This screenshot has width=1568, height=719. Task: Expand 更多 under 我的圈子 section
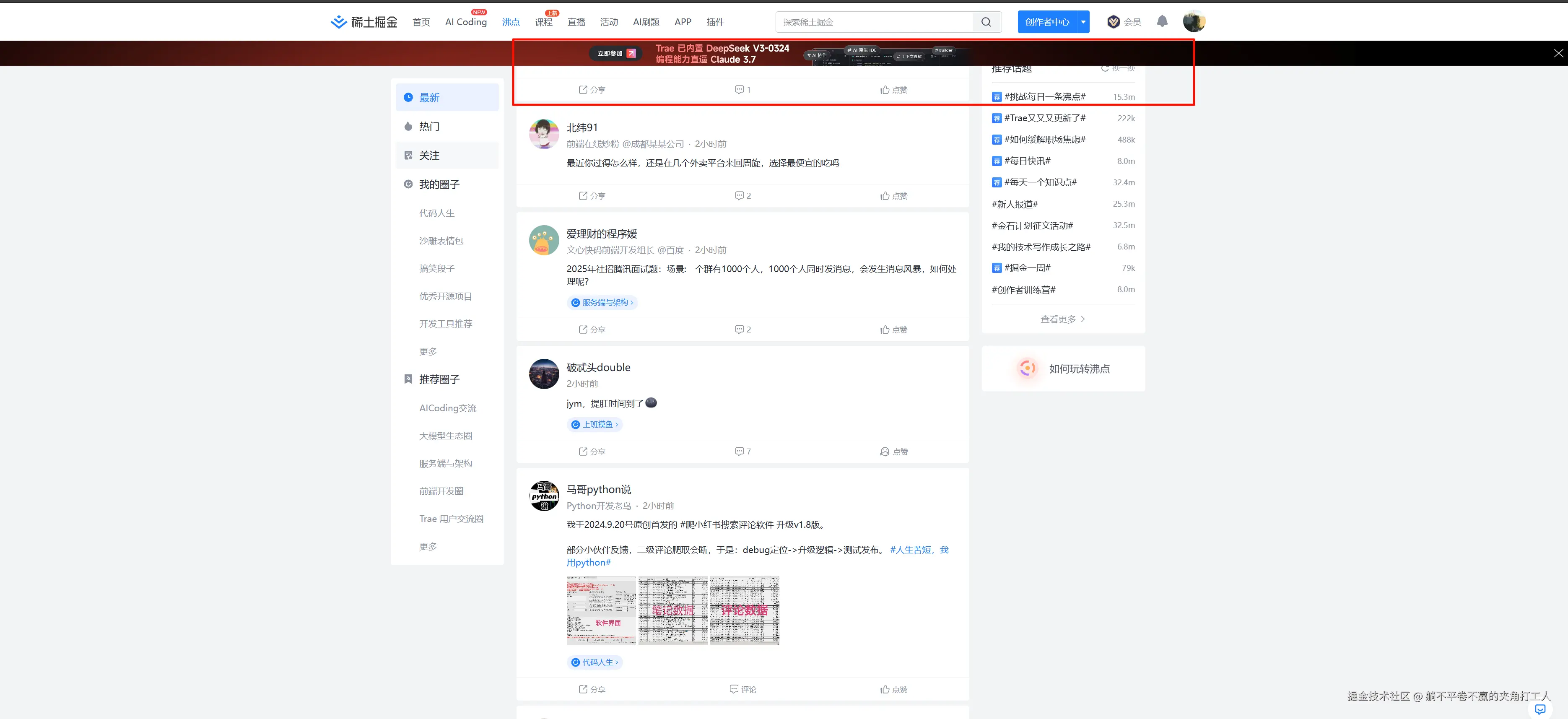click(x=428, y=350)
